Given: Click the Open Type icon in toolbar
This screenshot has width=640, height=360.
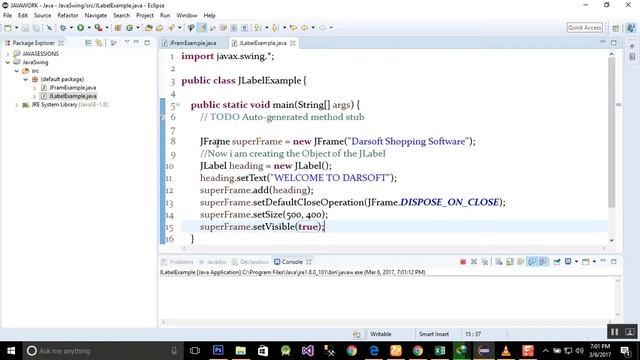Looking at the screenshot, I should (x=149, y=28).
